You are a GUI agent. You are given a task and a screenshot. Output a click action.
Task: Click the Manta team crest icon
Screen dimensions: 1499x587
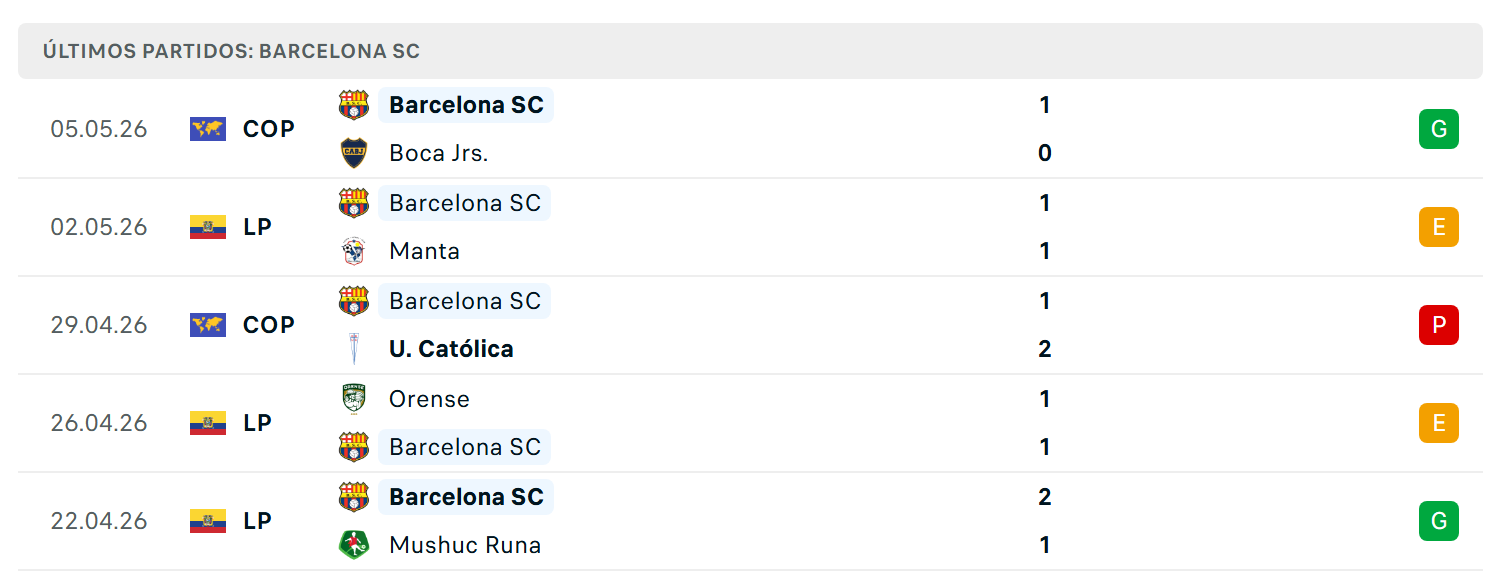tap(354, 251)
